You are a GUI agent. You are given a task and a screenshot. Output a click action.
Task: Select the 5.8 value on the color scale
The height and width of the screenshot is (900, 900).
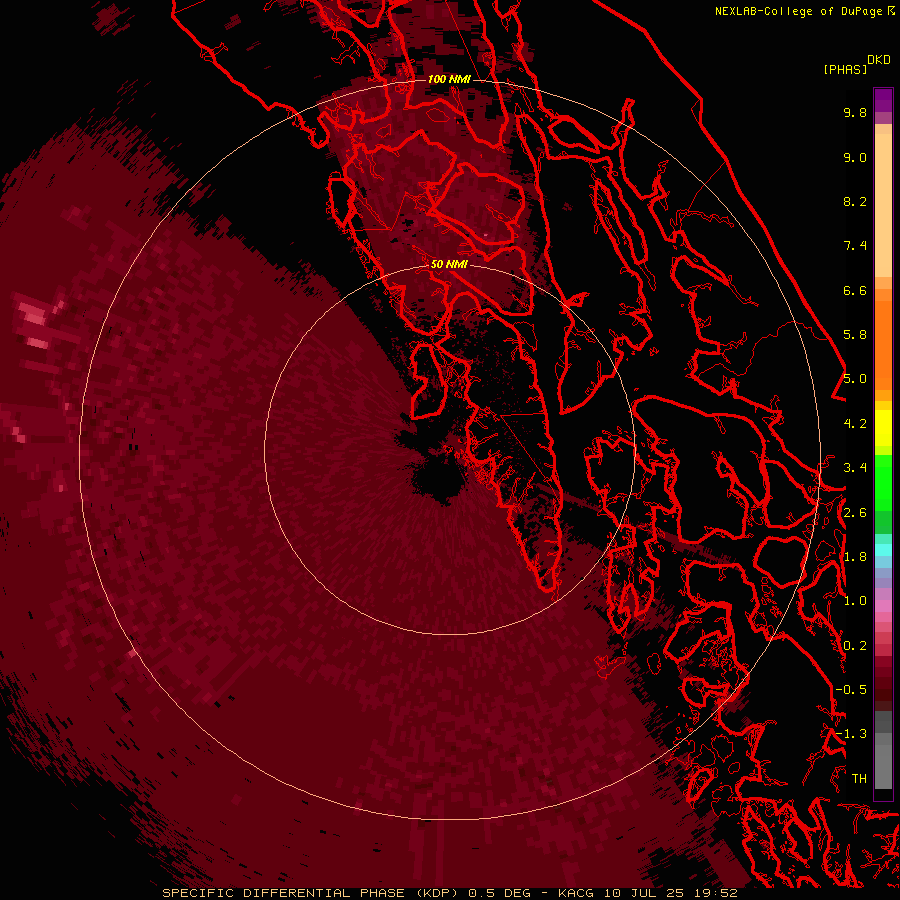(x=855, y=335)
